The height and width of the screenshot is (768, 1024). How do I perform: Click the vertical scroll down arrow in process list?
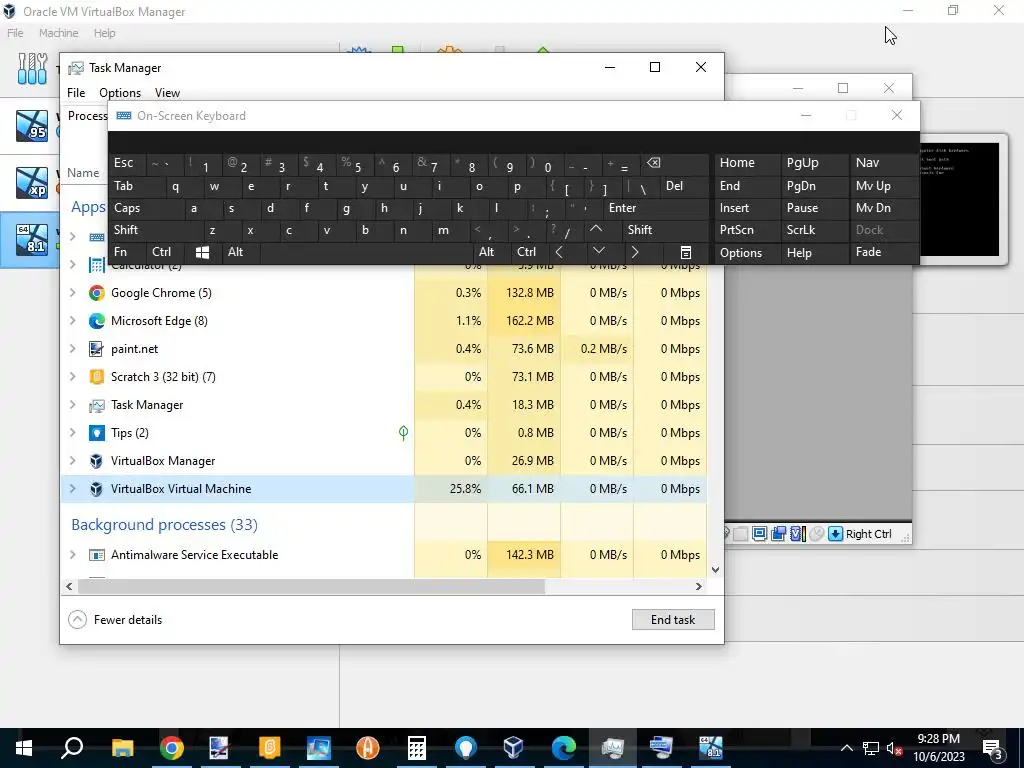tap(715, 569)
